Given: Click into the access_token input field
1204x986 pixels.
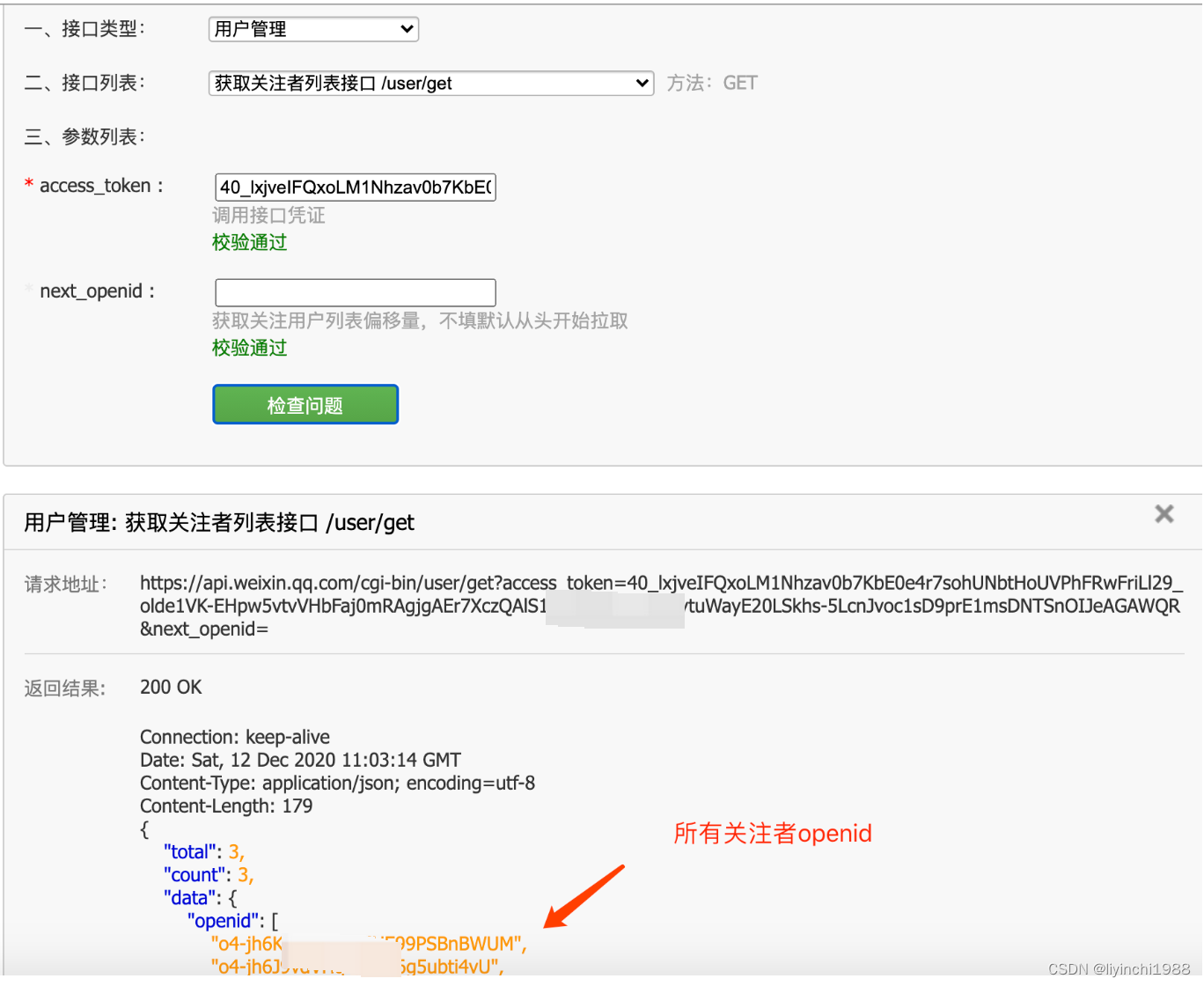Looking at the screenshot, I should click(355, 187).
